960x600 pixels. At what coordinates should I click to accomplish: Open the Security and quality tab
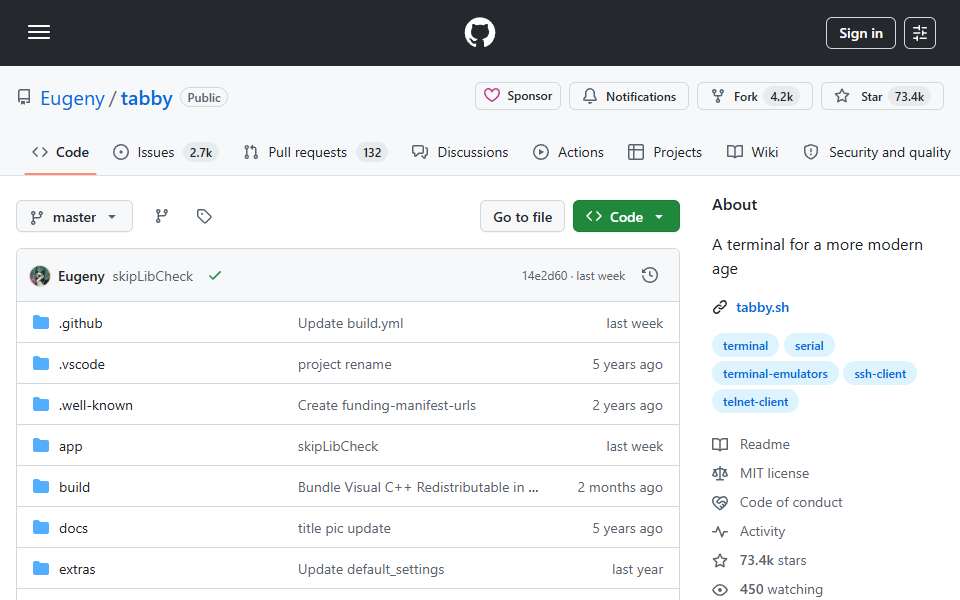coord(877,152)
